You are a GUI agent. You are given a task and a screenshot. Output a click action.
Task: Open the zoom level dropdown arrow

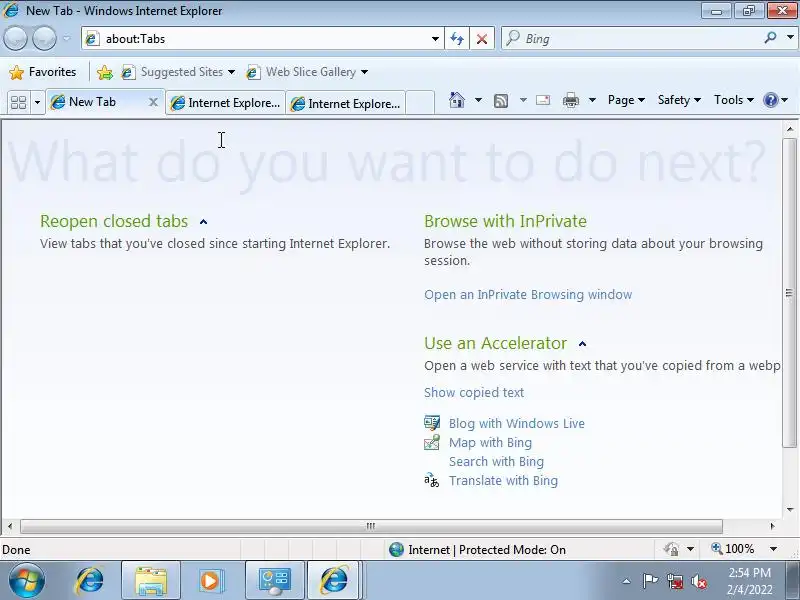tap(773, 549)
